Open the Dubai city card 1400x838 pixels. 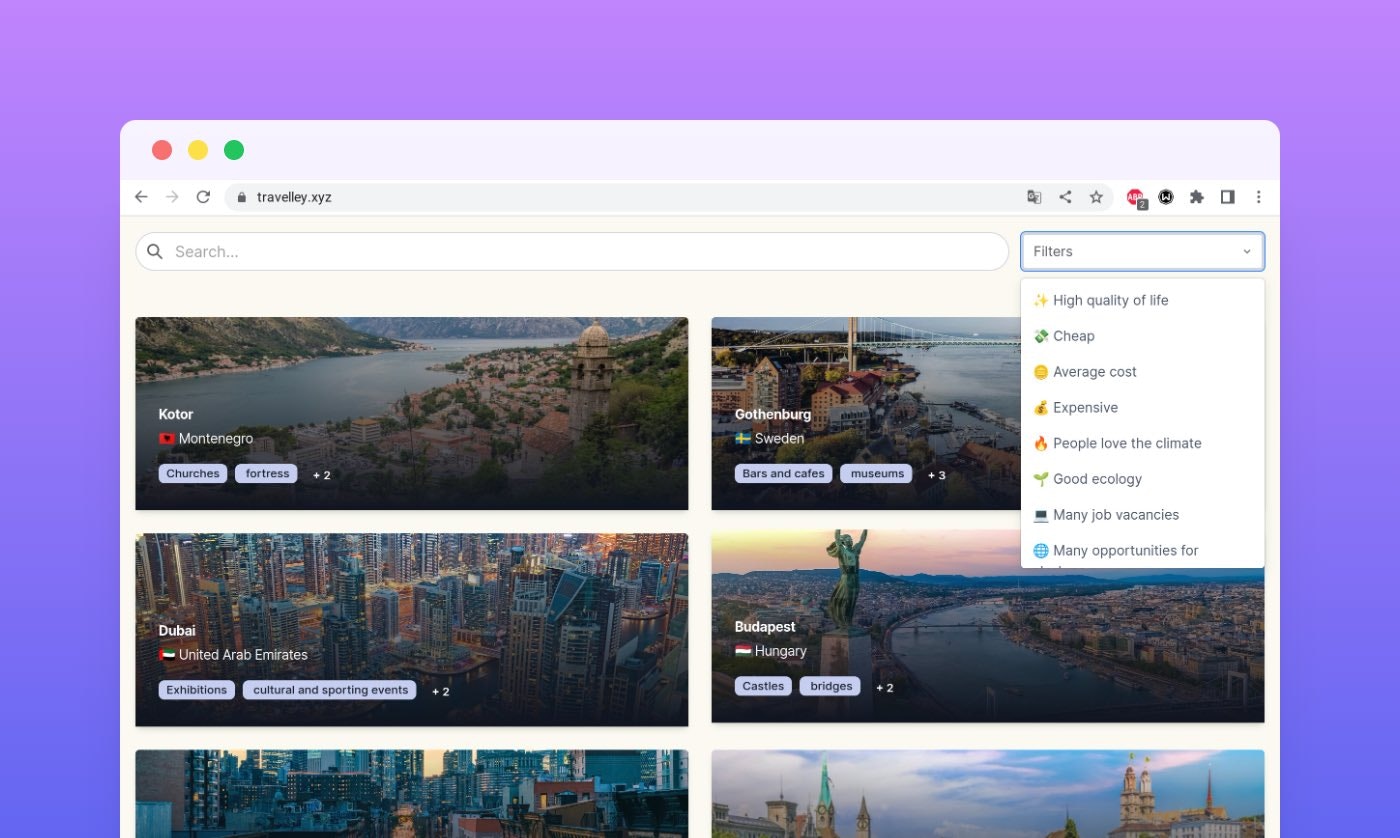[x=412, y=629]
